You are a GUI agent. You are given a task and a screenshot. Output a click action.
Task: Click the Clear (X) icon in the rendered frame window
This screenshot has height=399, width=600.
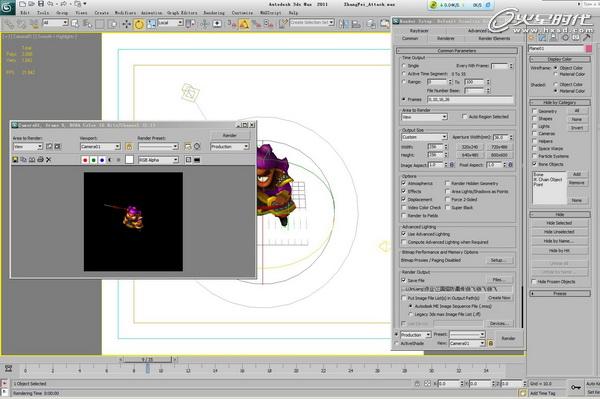coord(49,160)
